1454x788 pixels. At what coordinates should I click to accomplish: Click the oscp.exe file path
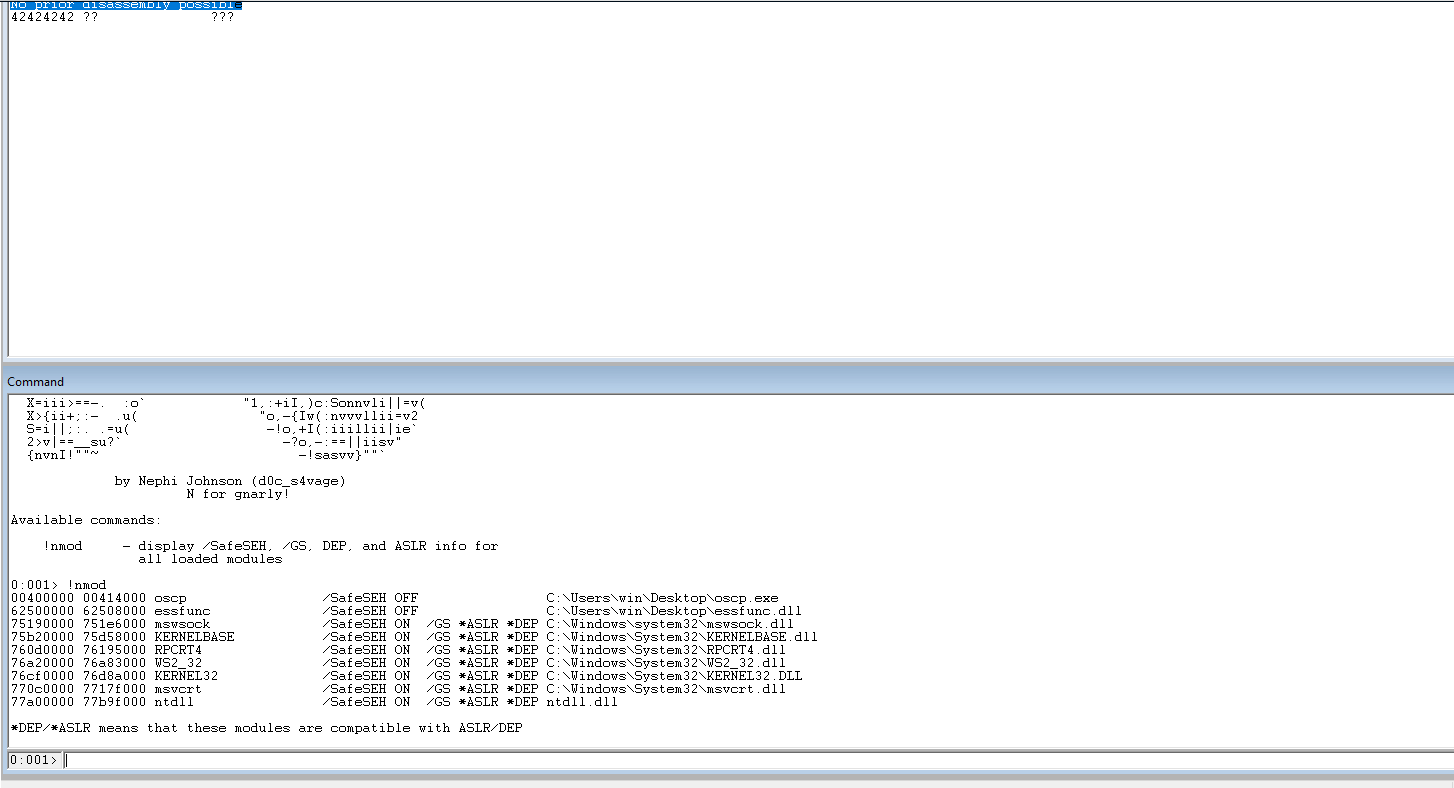[x=661, y=597]
